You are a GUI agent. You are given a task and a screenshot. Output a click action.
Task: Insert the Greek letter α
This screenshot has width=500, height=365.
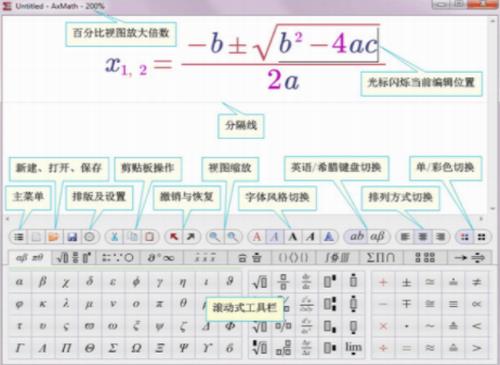click(x=19, y=282)
